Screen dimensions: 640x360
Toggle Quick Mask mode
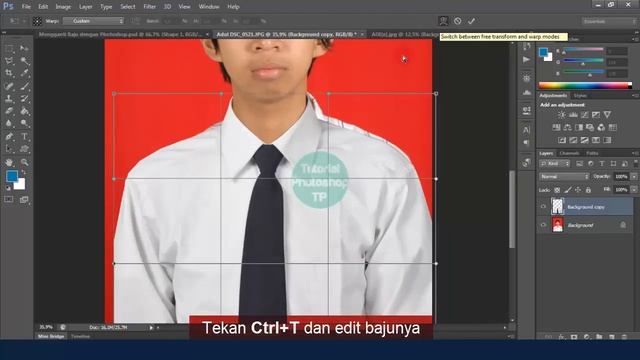[9, 199]
